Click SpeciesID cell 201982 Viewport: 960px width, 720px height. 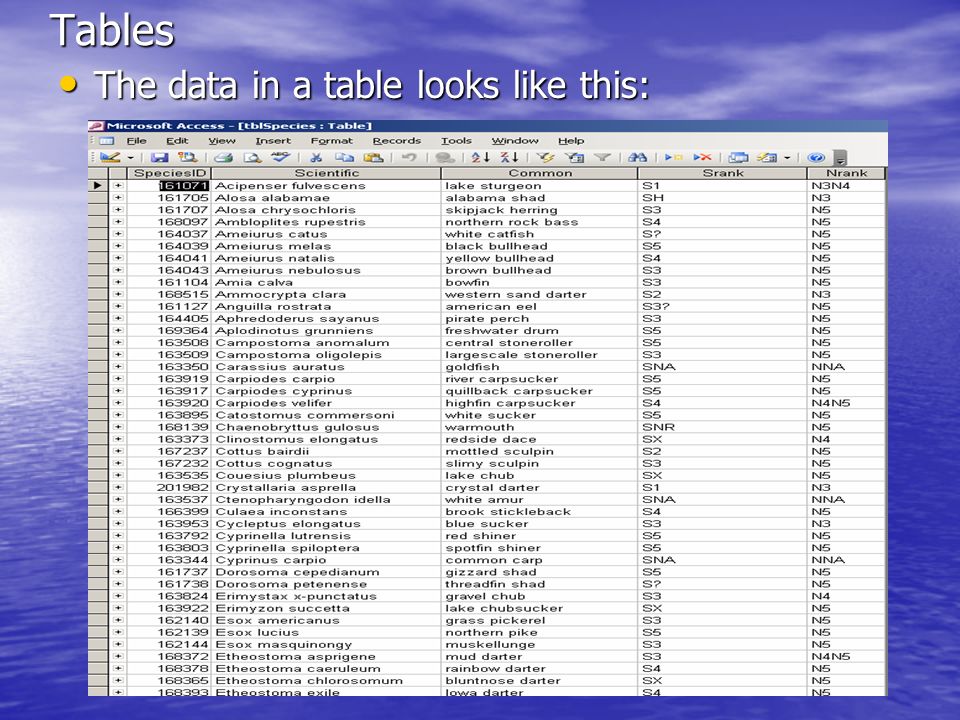pyautogui.click(x=169, y=487)
